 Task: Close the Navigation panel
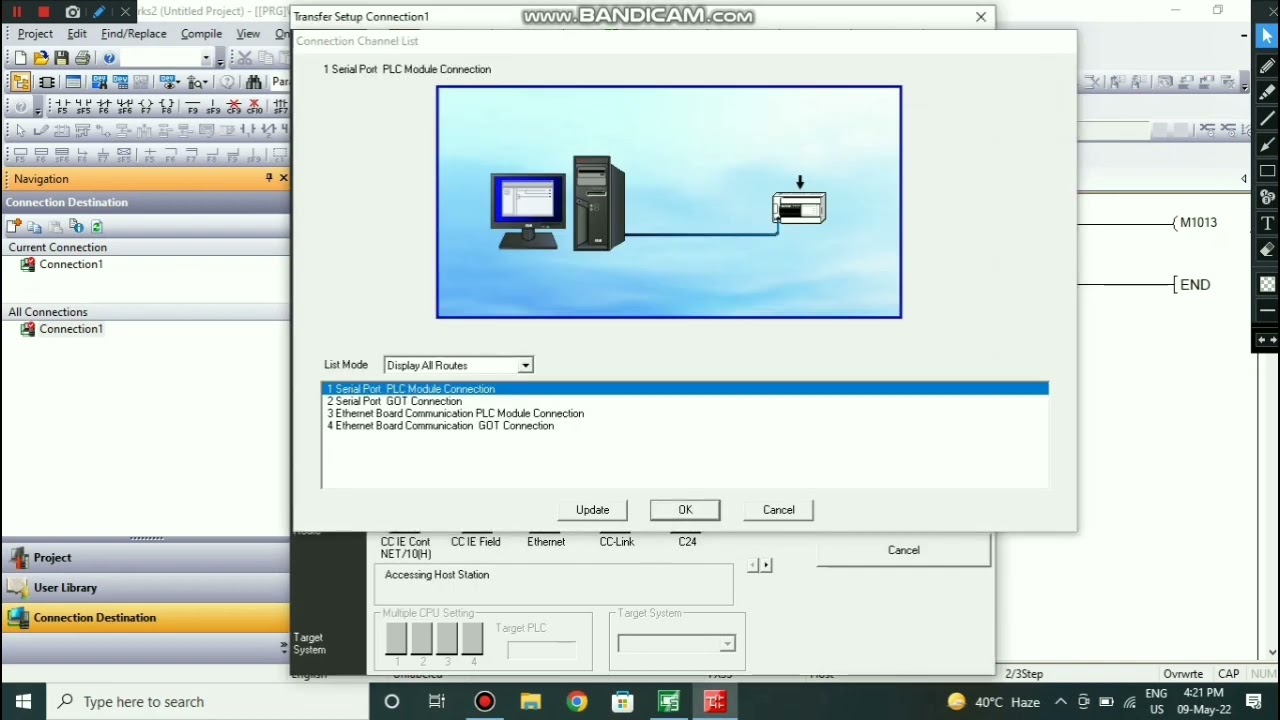click(283, 178)
